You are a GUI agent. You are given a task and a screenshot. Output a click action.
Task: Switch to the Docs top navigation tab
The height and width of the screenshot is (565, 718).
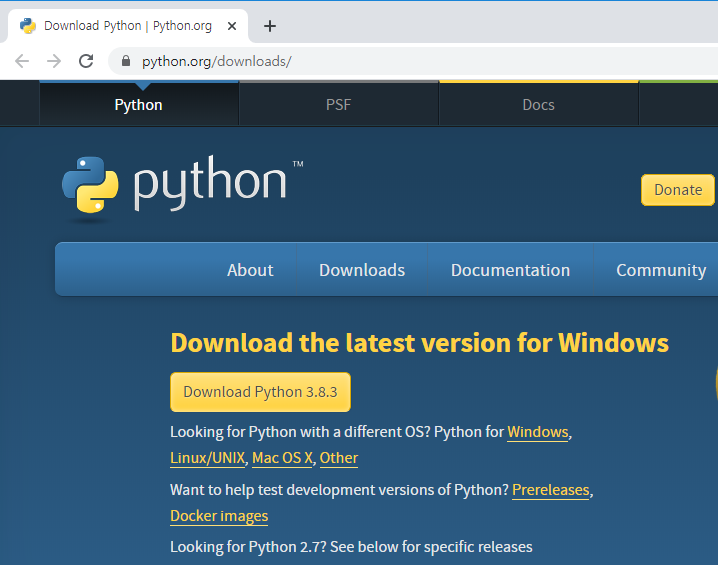click(538, 104)
